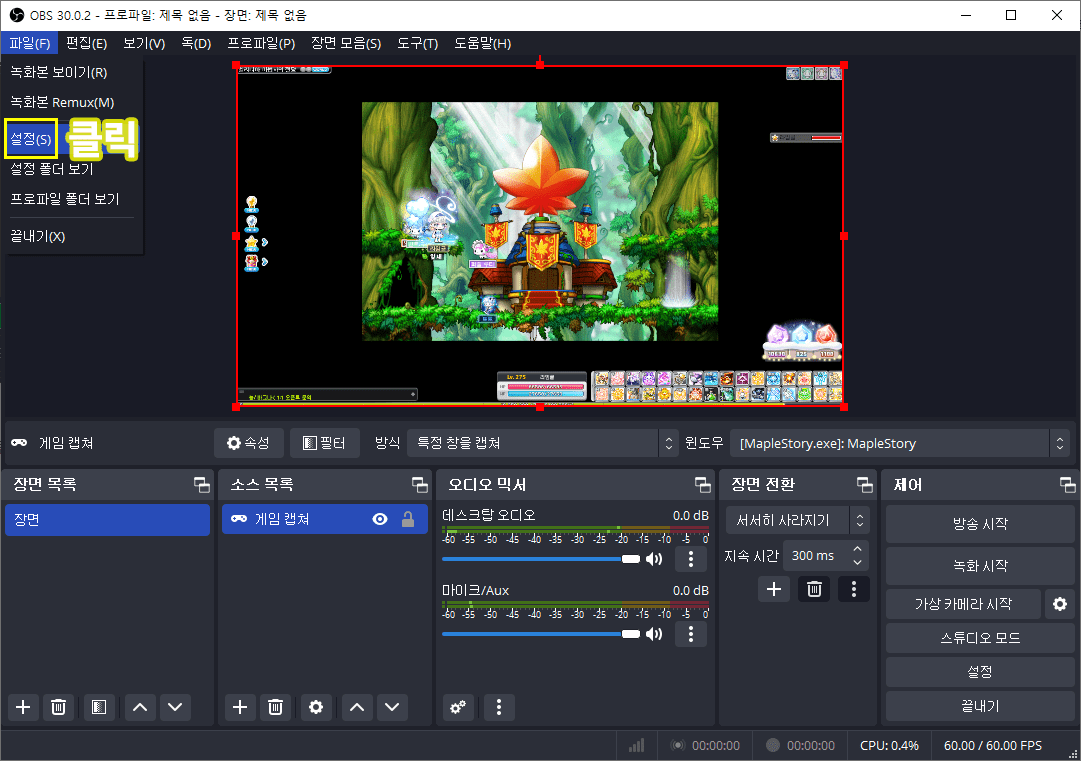Image resolution: width=1081 pixels, height=761 pixels.
Task: Open virtual camera settings gear
Action: (1060, 605)
